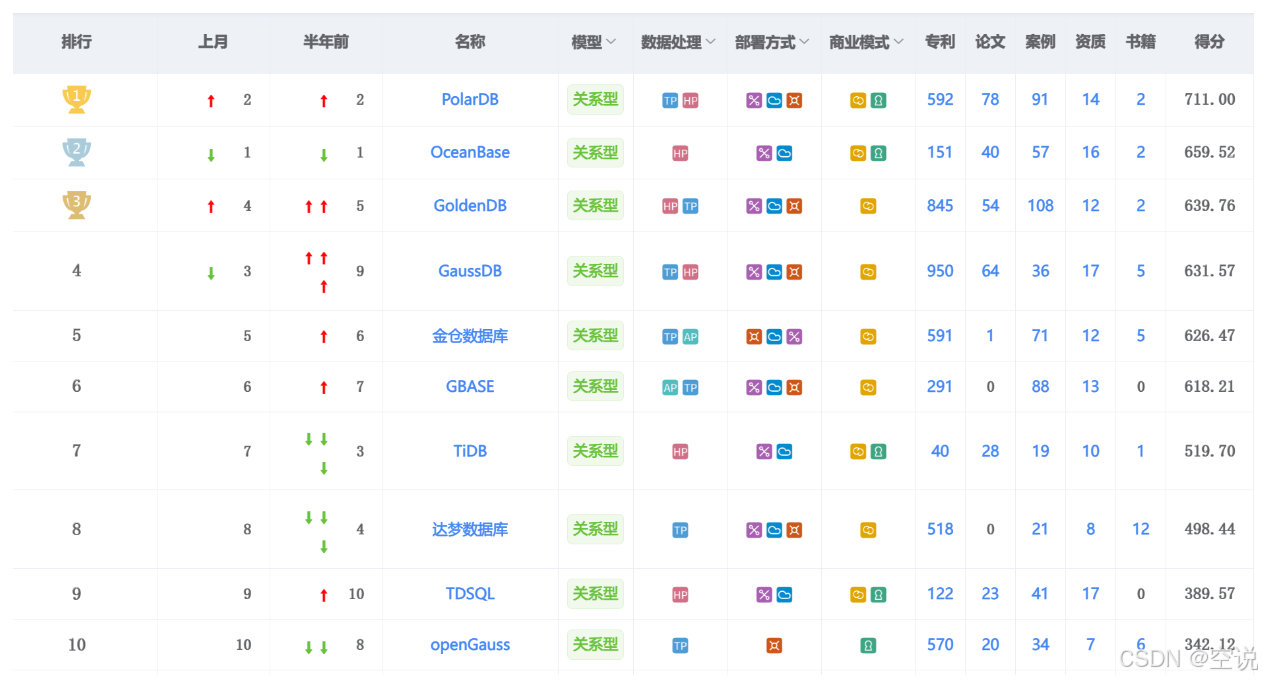Open the 商业模式 column filter dropdown
1262x680 pixels.
coord(898,42)
